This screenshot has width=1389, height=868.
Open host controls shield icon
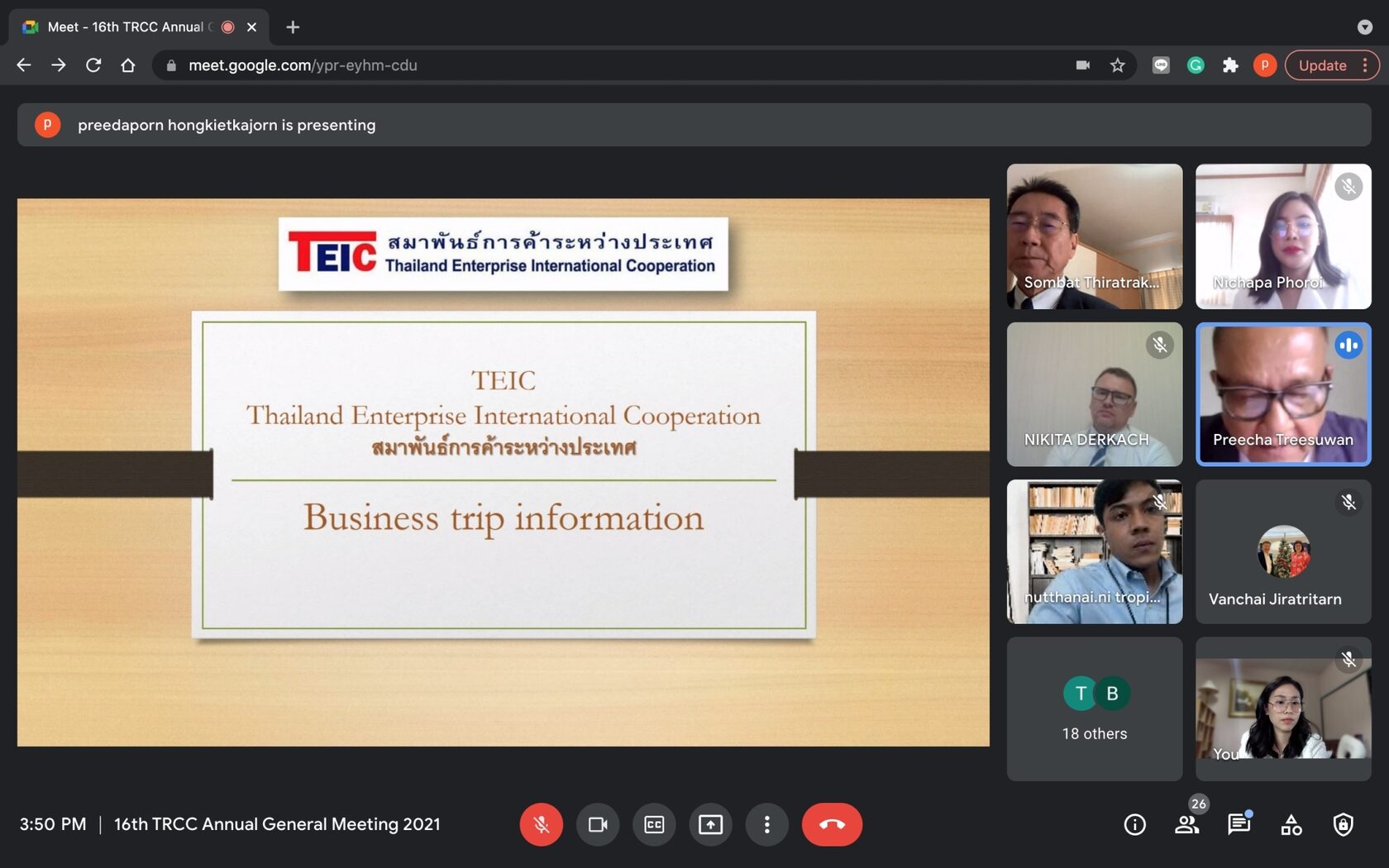[x=1343, y=824]
